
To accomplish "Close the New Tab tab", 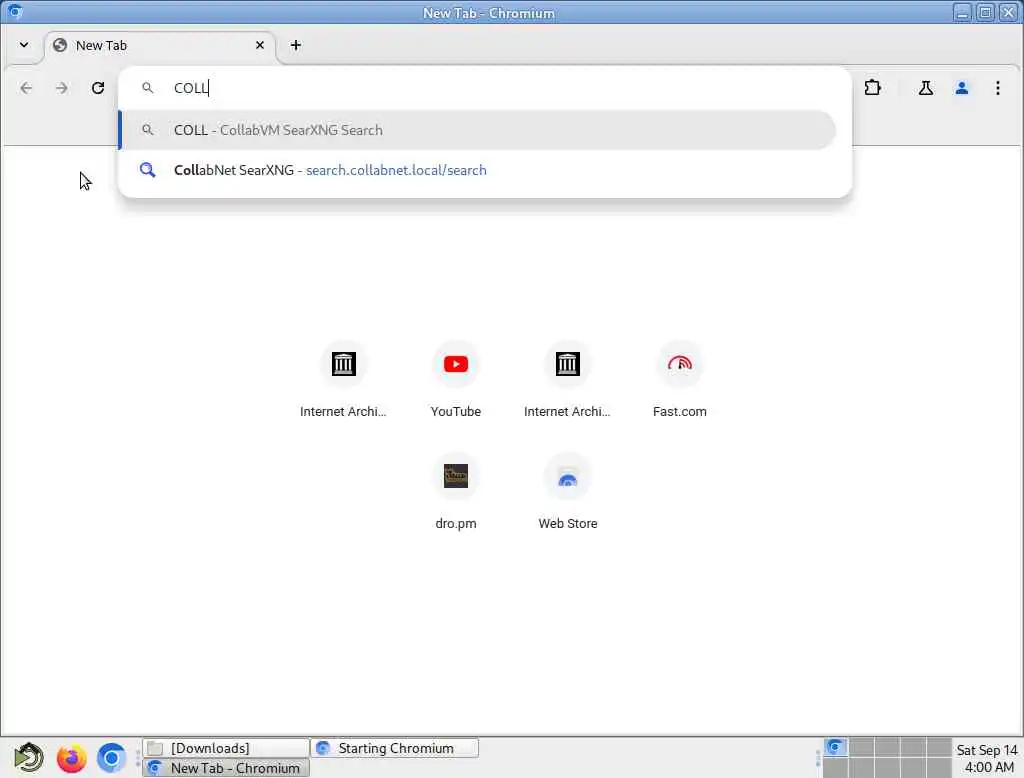I will [260, 45].
